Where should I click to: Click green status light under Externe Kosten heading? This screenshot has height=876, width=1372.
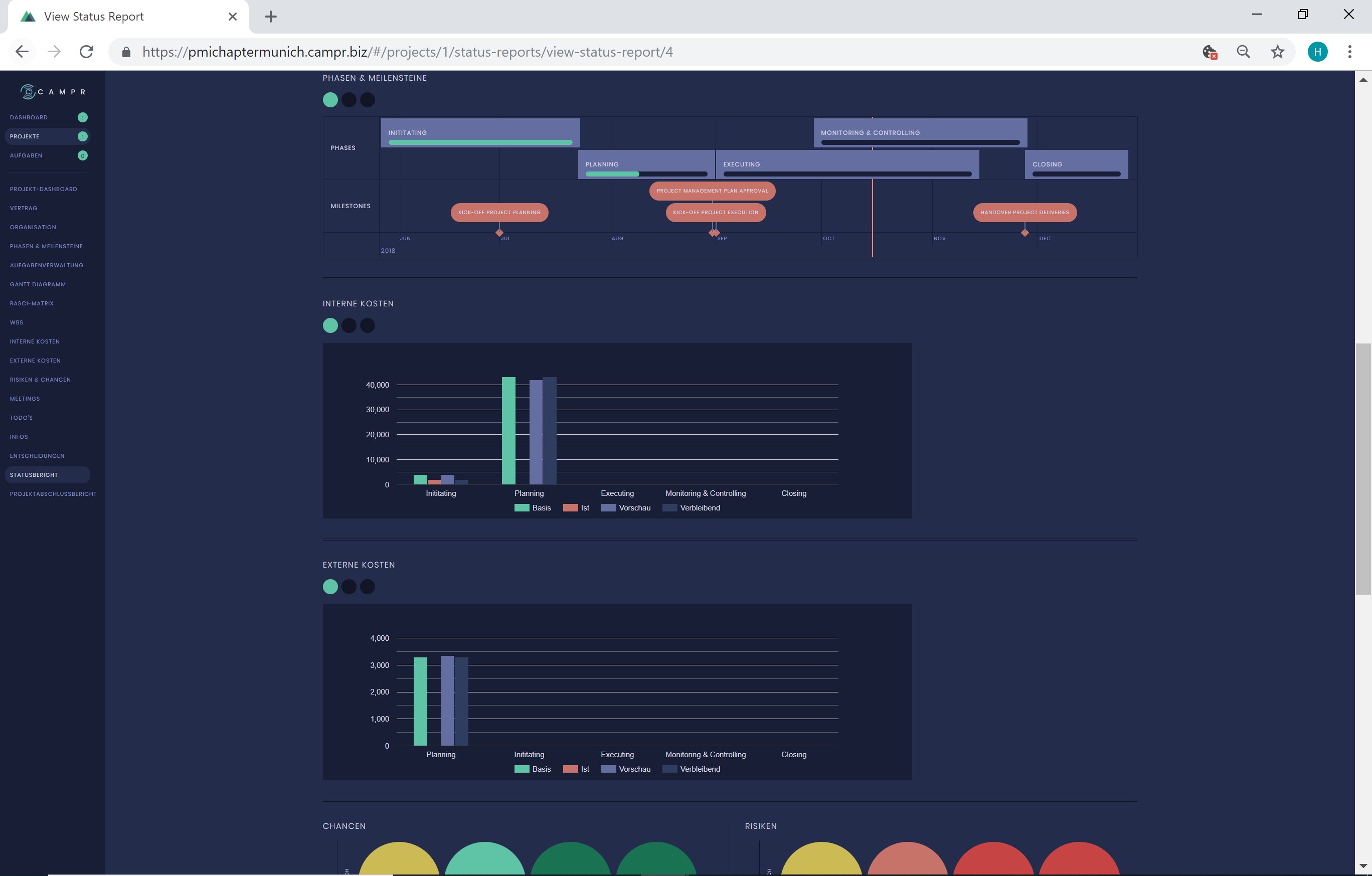coord(330,587)
